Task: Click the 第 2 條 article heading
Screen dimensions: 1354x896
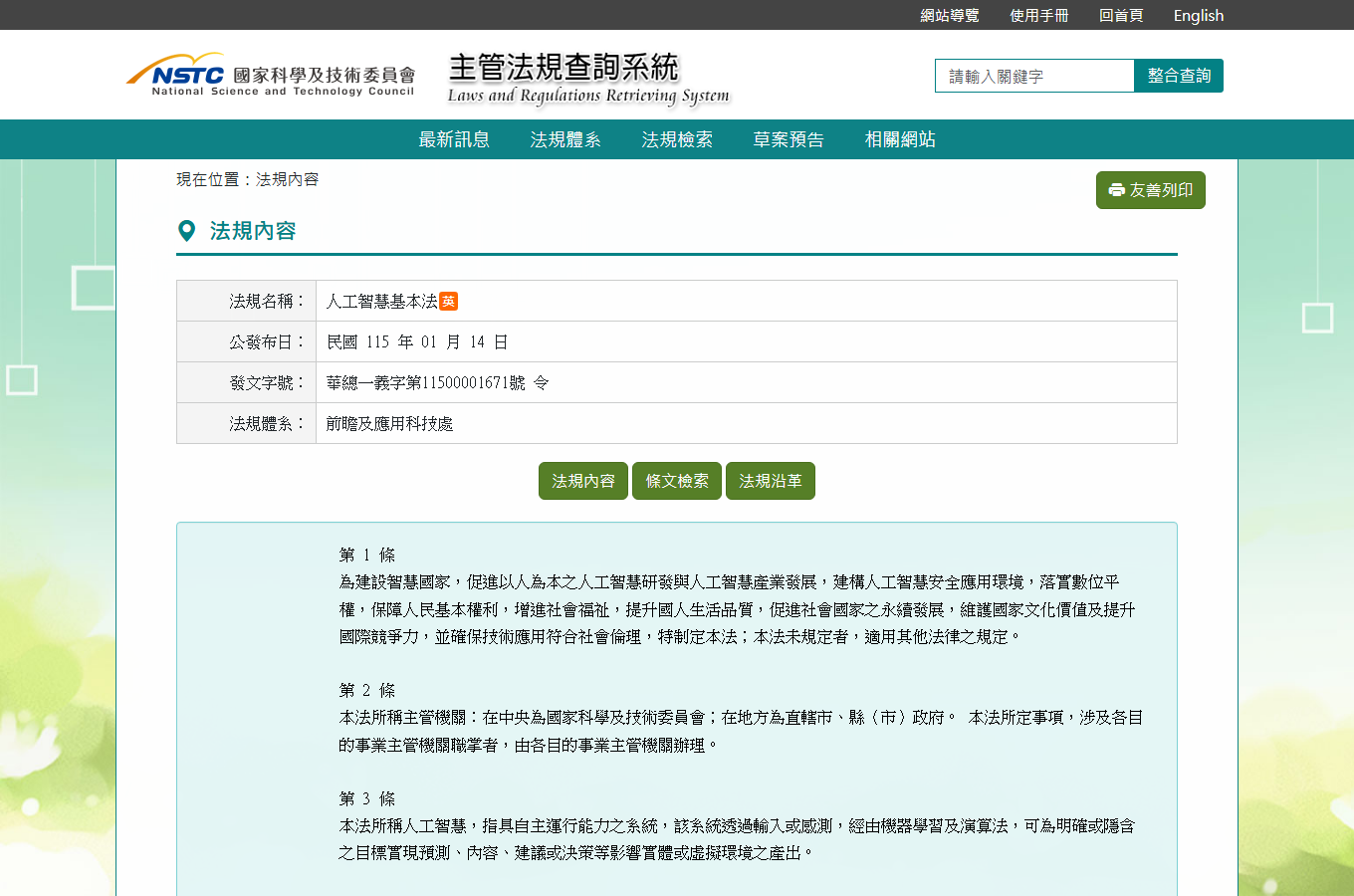Action: click(367, 690)
